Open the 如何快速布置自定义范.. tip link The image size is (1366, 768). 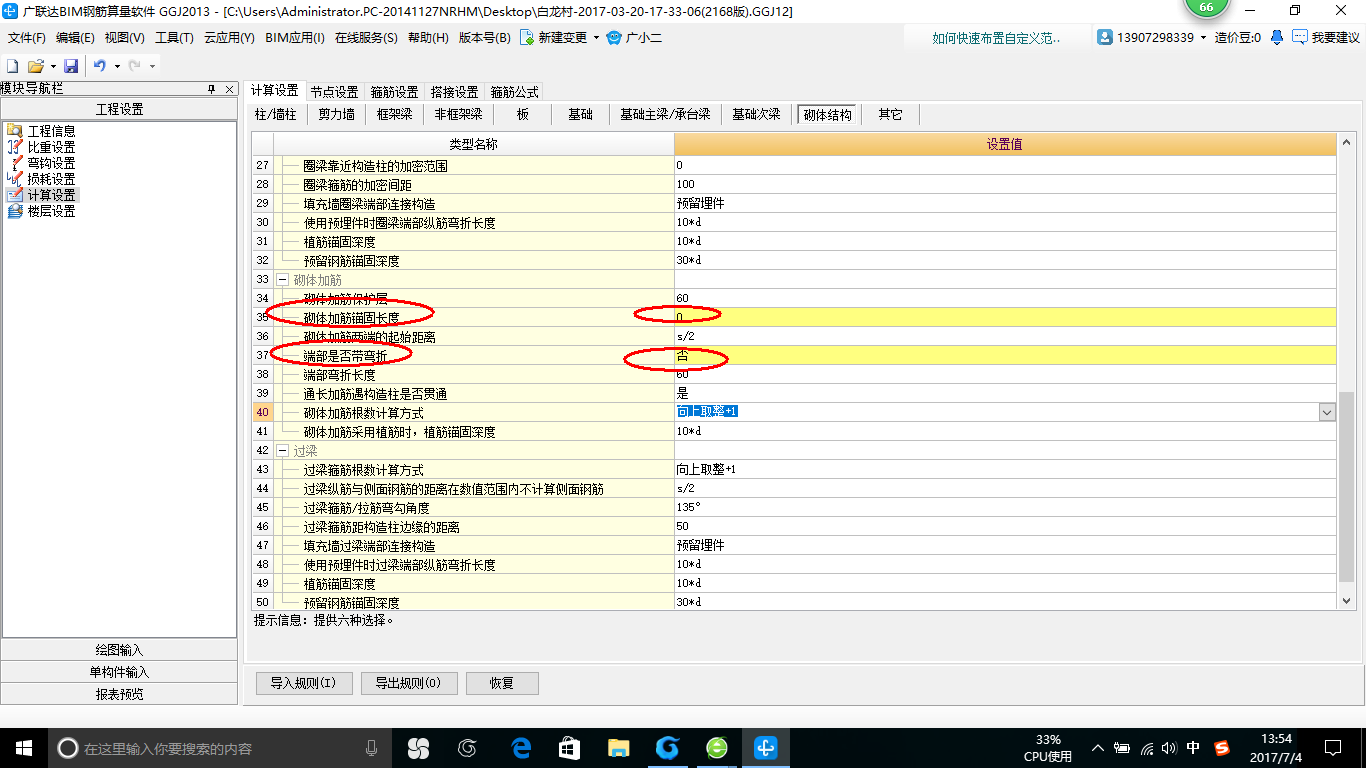tap(996, 38)
